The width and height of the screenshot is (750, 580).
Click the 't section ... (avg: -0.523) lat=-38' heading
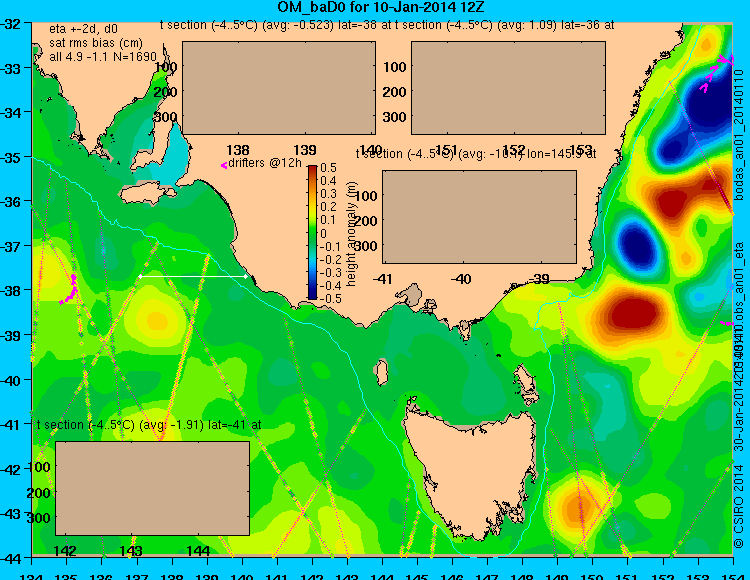point(276,25)
